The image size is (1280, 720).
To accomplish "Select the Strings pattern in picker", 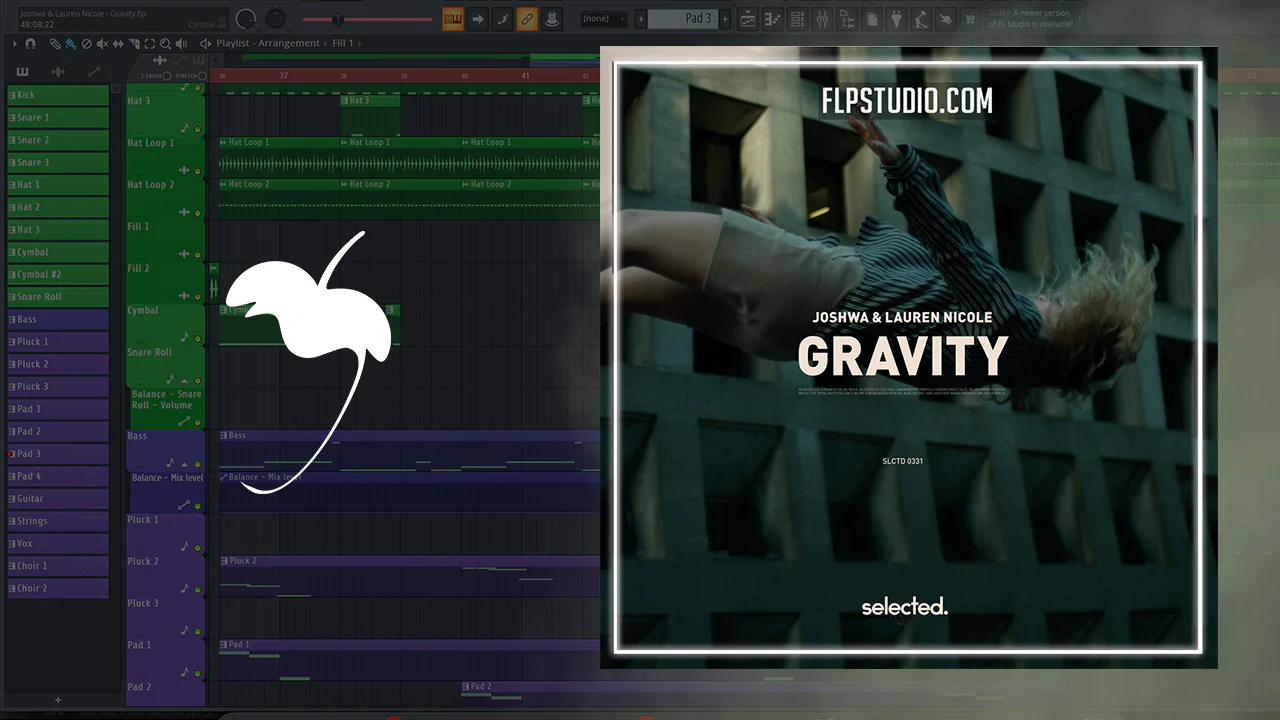I will (58, 521).
